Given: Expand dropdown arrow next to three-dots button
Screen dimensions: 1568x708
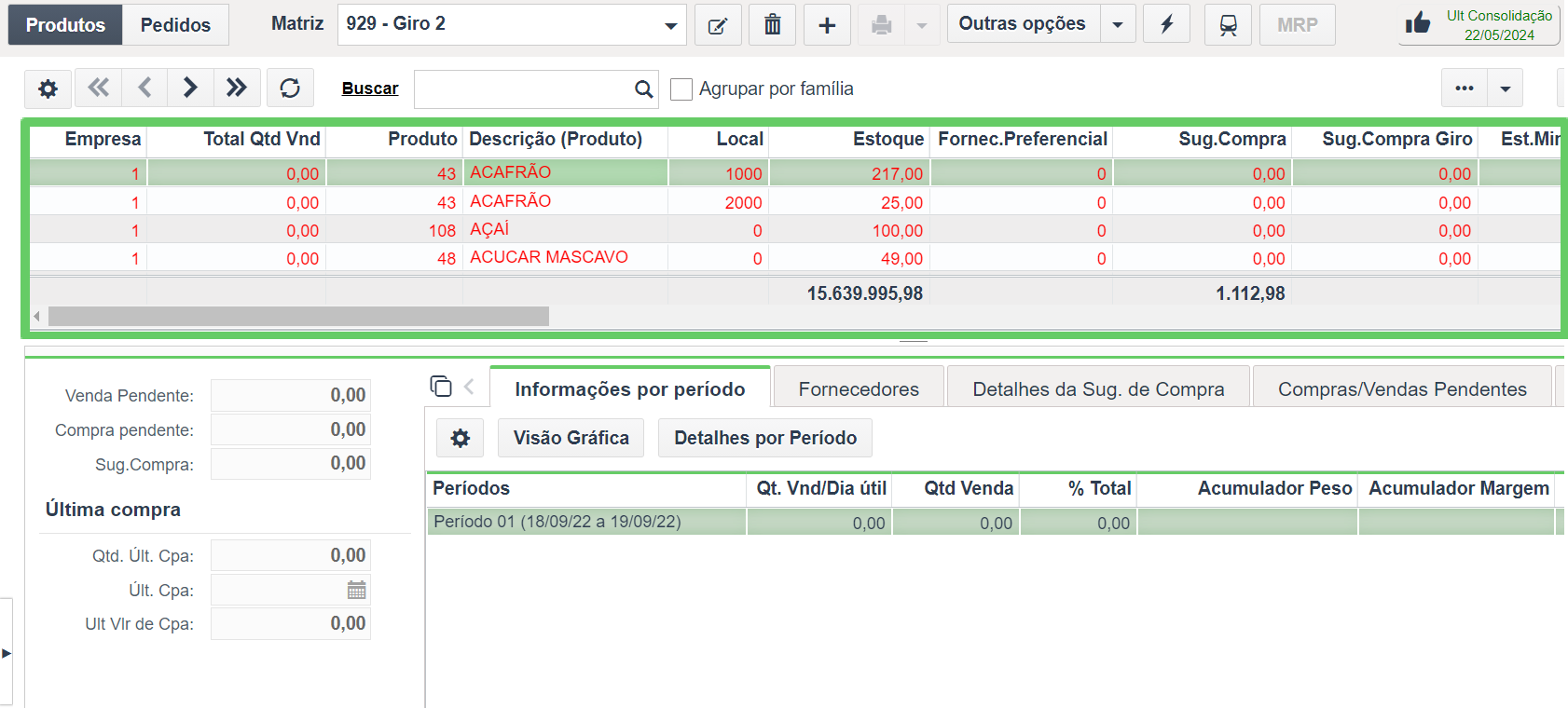Looking at the screenshot, I should click(x=1506, y=88).
